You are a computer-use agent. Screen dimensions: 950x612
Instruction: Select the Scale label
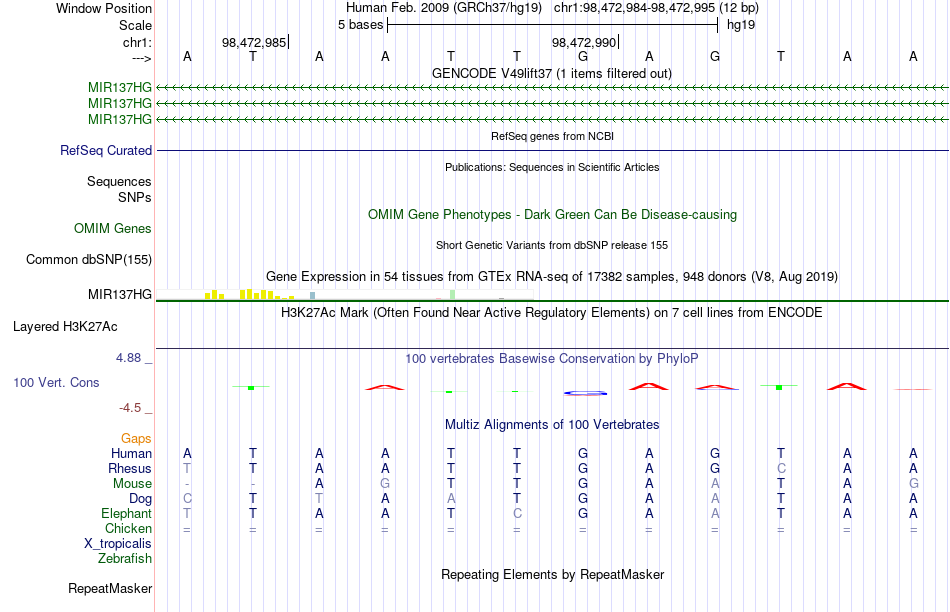tap(135, 25)
